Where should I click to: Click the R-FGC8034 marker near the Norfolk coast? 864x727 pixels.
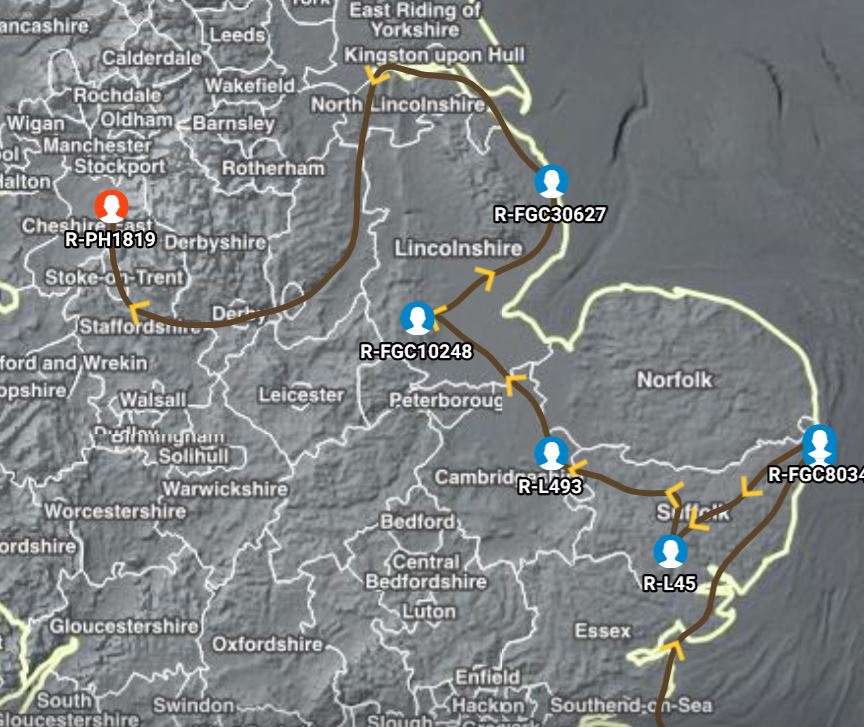tap(820, 444)
